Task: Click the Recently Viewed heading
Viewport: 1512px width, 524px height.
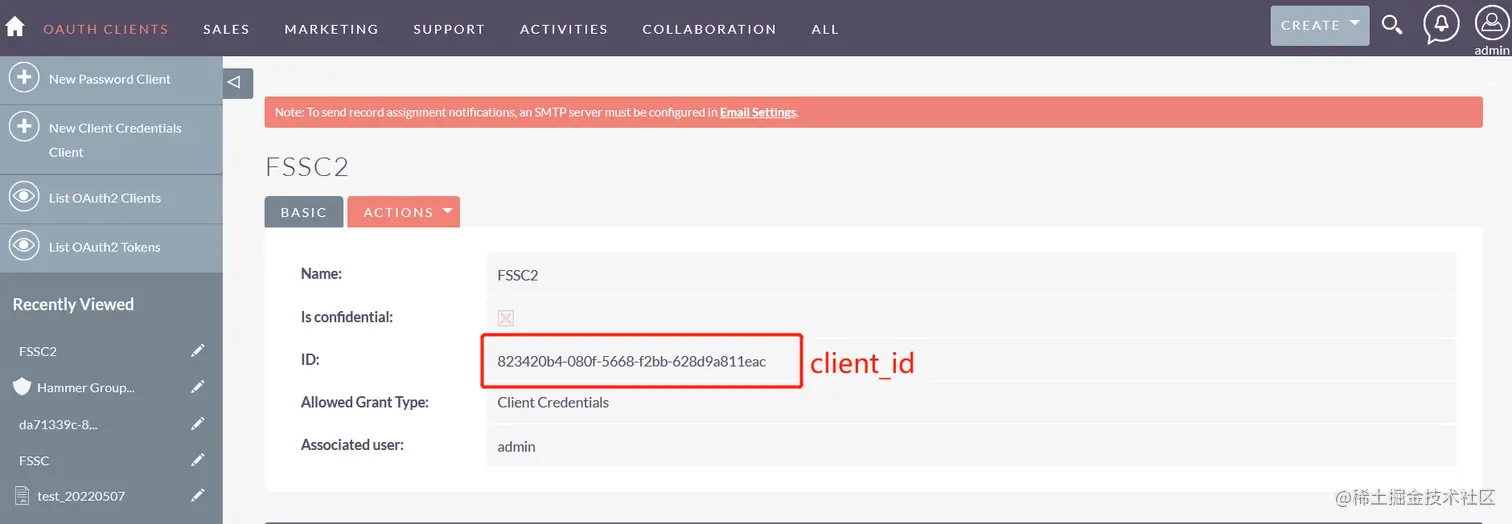Action: (73, 304)
